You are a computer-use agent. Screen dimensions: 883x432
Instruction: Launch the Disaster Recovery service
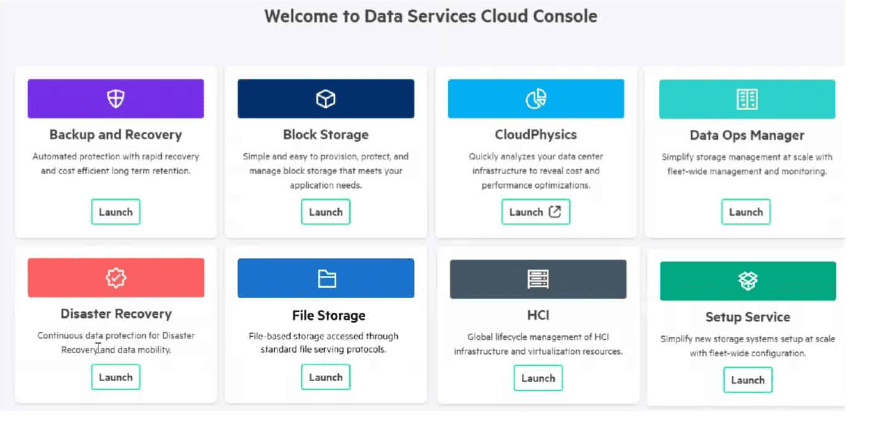115,377
